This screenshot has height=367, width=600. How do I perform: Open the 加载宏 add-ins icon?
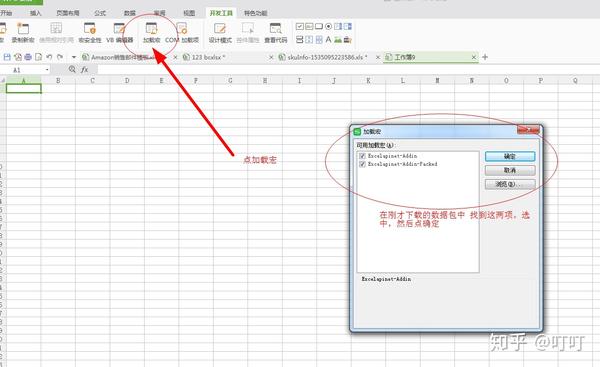click(x=152, y=33)
